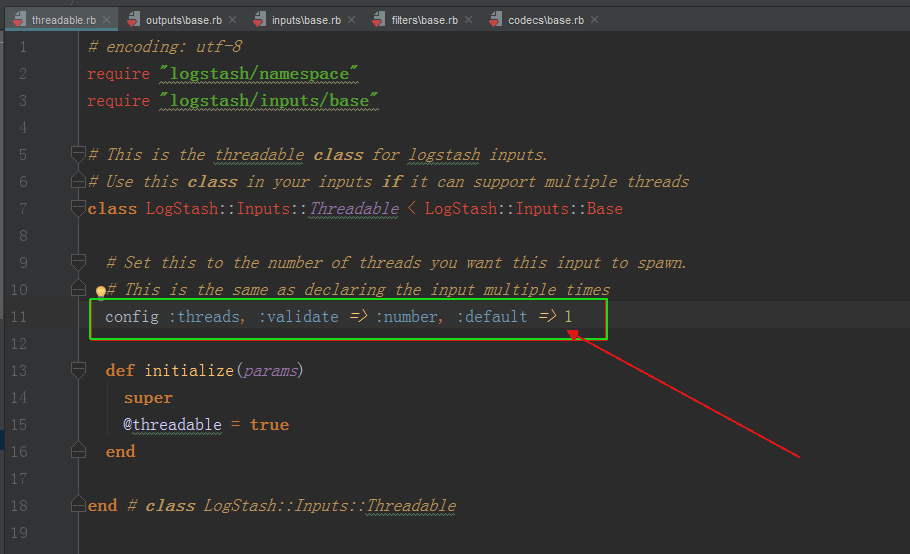Screen dimensions: 910x554
Task: Close the inputs\base.rb tab
Action: [352, 20]
